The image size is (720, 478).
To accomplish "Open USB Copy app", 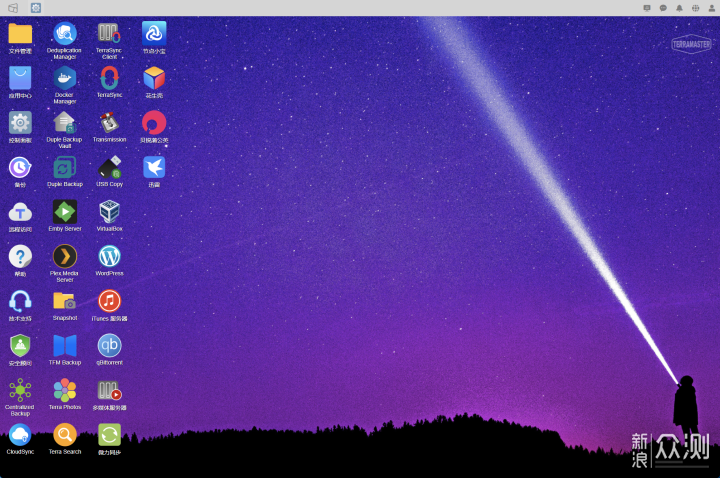I will (x=109, y=167).
